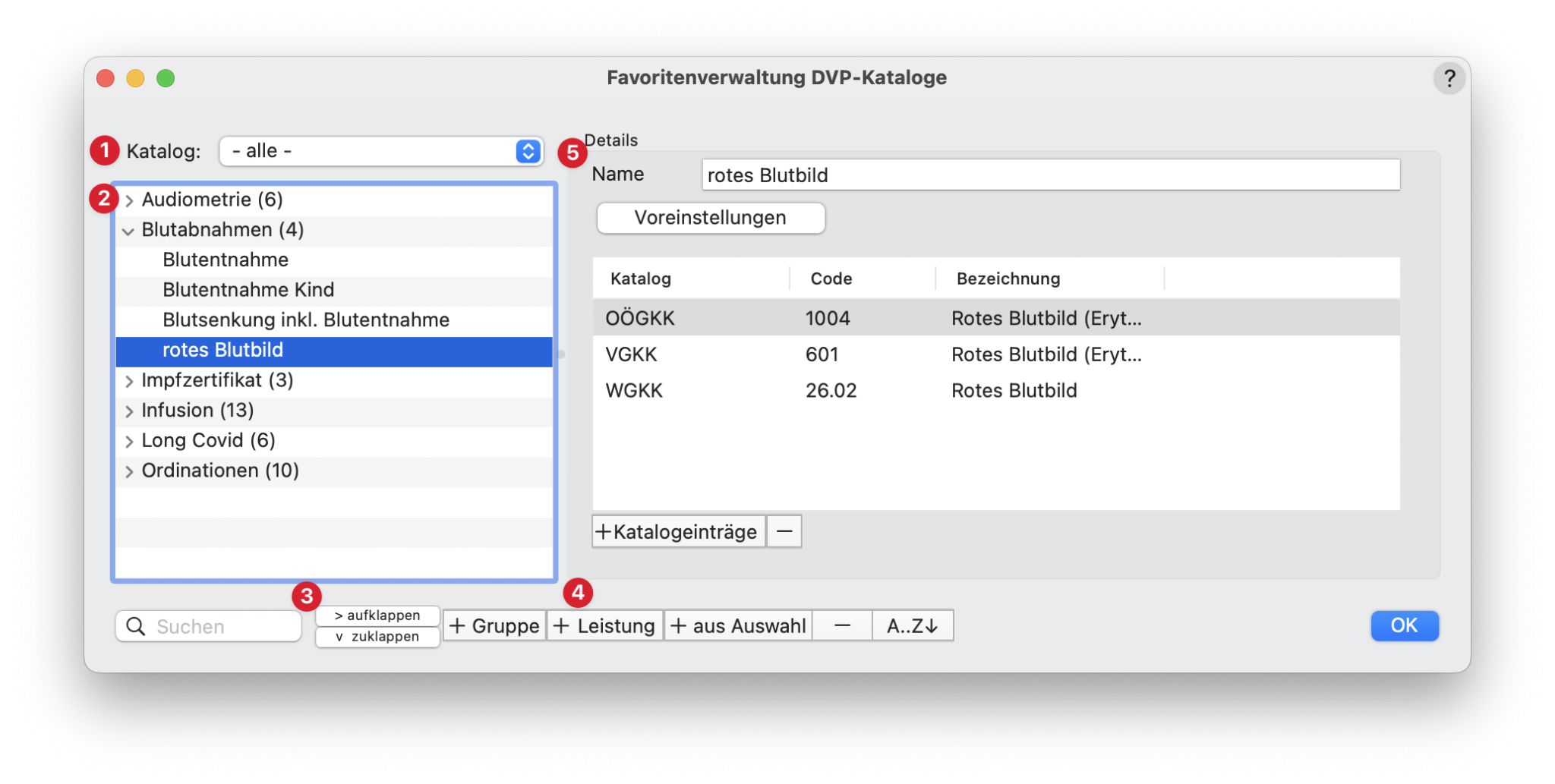Collapse the Blutabnahmen group
Screen dimensions: 1555x784
pyautogui.click(x=128, y=231)
